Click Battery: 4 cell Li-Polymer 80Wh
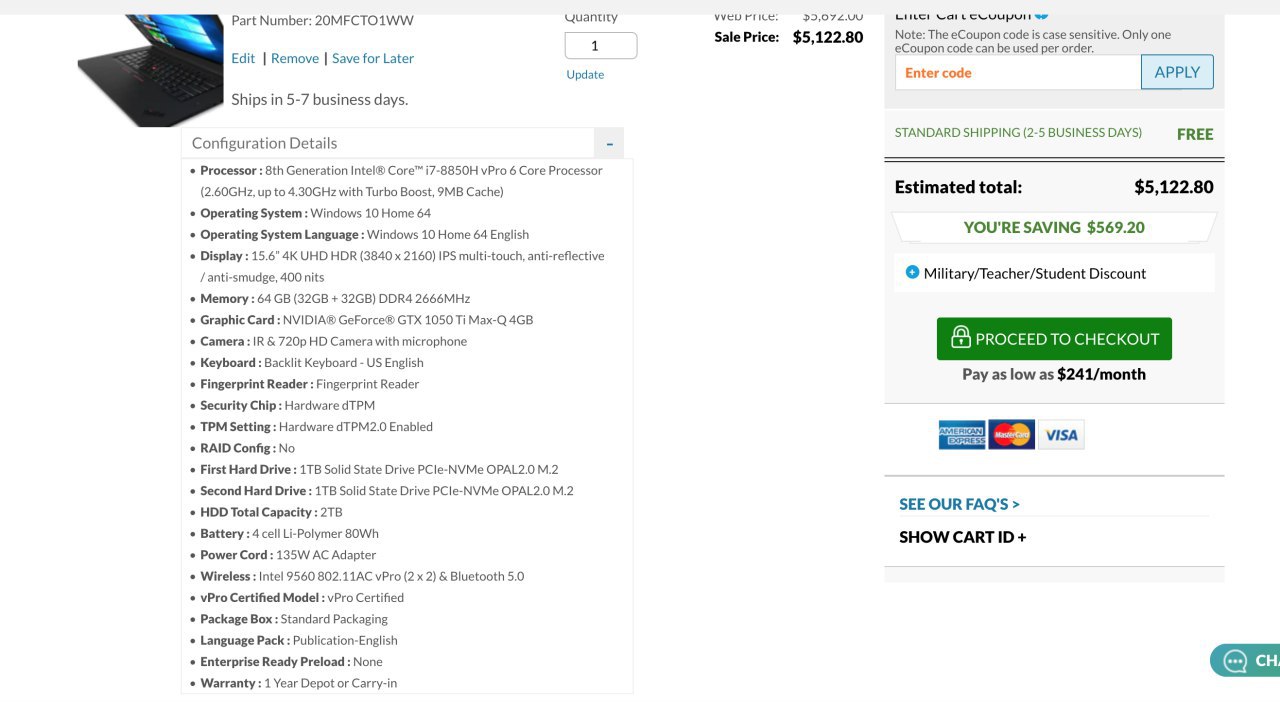The width and height of the screenshot is (1280, 702). point(289,533)
